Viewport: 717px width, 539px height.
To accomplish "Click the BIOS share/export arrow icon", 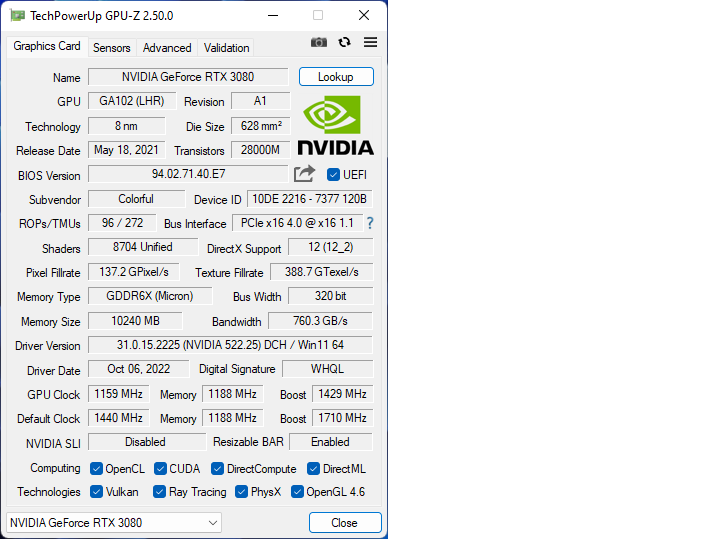I will pyautogui.click(x=305, y=174).
